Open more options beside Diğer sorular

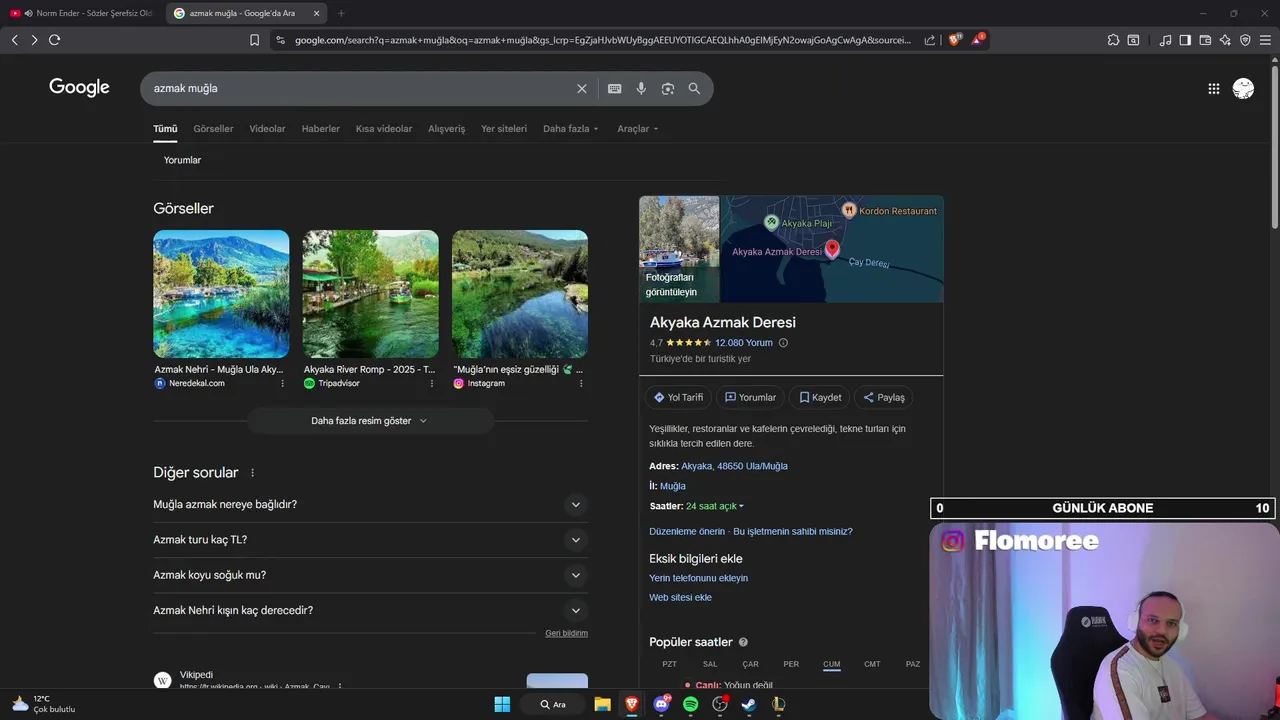point(252,473)
